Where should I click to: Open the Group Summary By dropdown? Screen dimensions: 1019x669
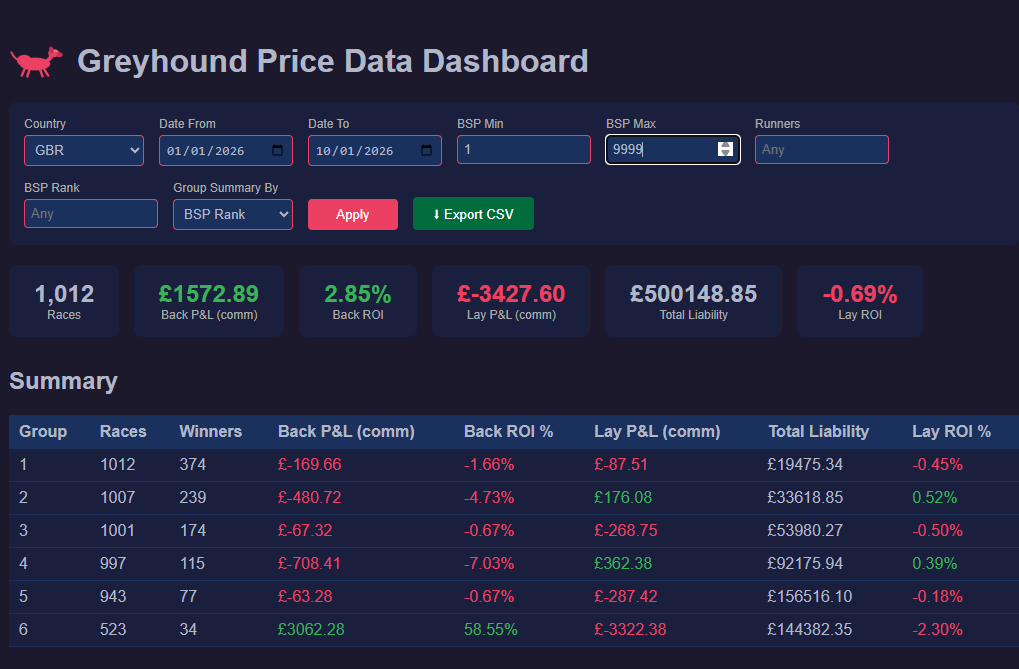pos(232,213)
